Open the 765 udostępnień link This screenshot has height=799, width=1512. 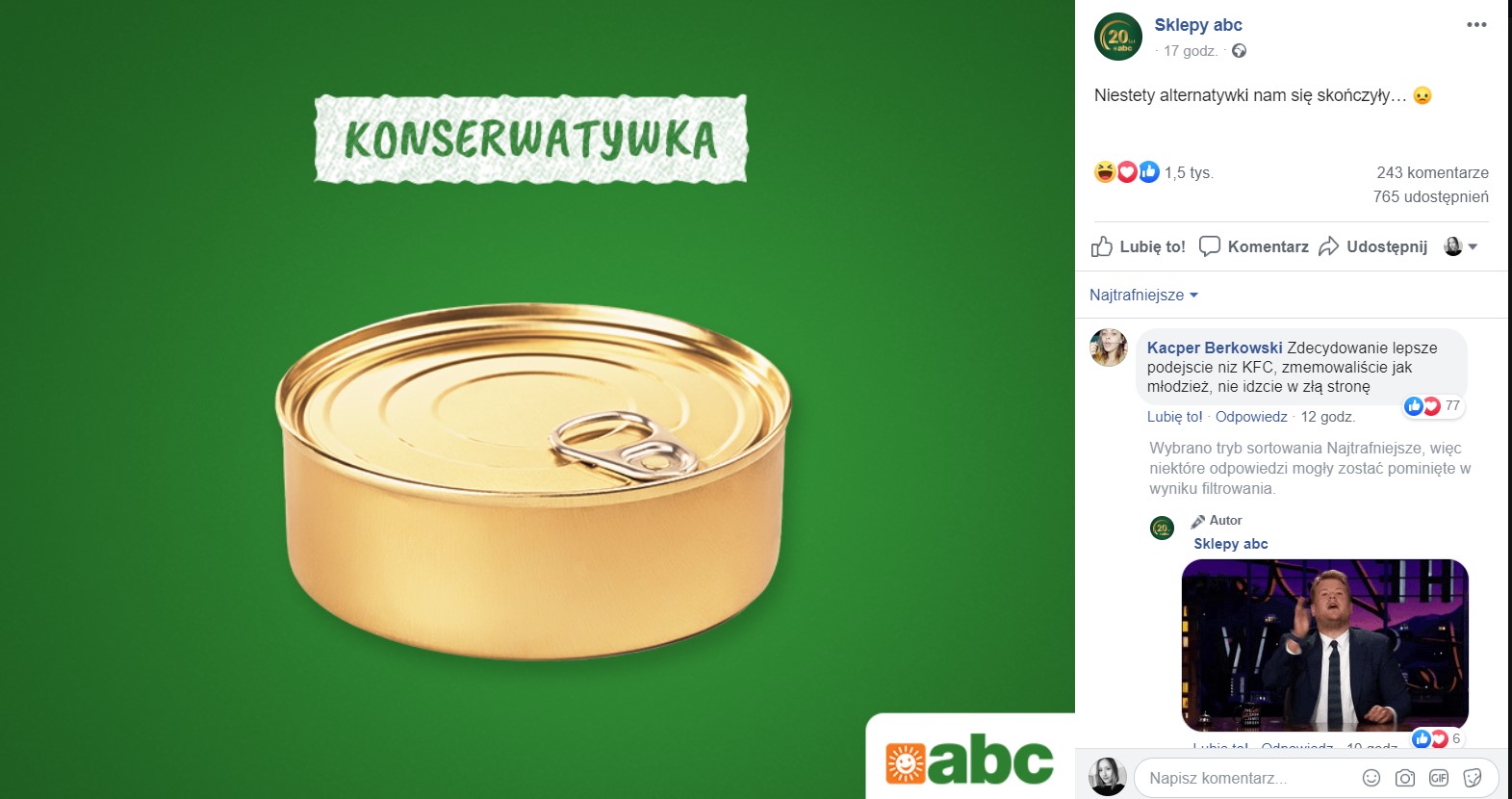(1430, 196)
